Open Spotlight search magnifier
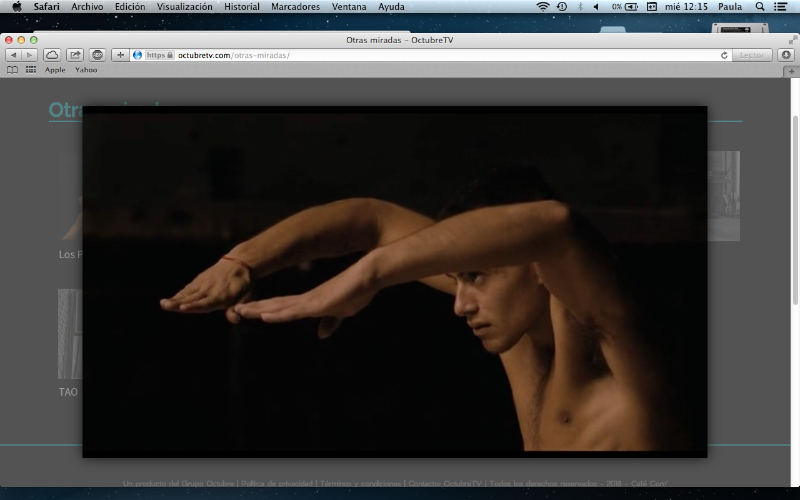The image size is (800, 500). point(760,7)
